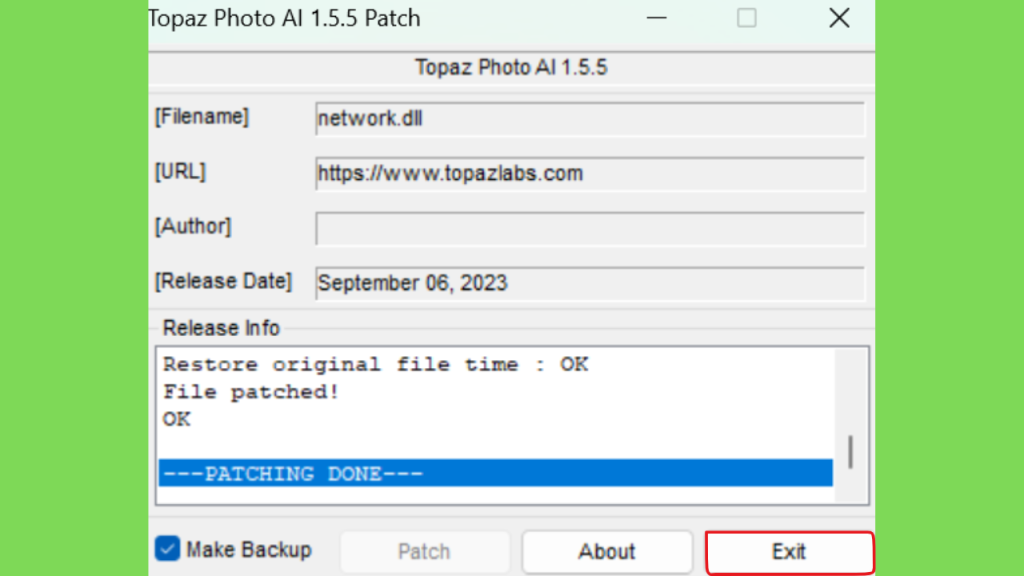This screenshot has height=576, width=1024.
Task: Click the standalone OK line in log
Action: tap(177, 419)
